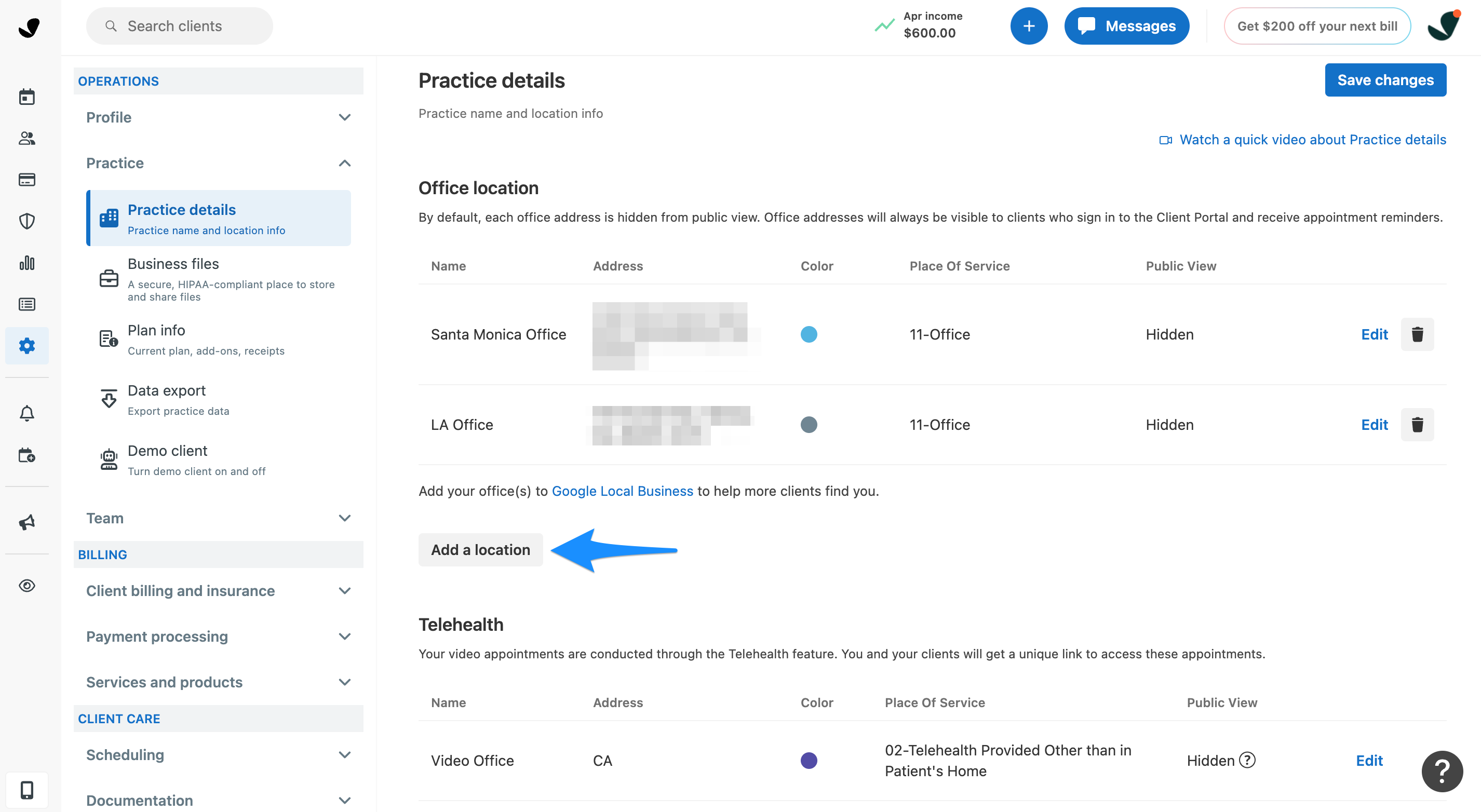Click the LA Office gray color dot
The width and height of the screenshot is (1481, 812).
(x=809, y=425)
